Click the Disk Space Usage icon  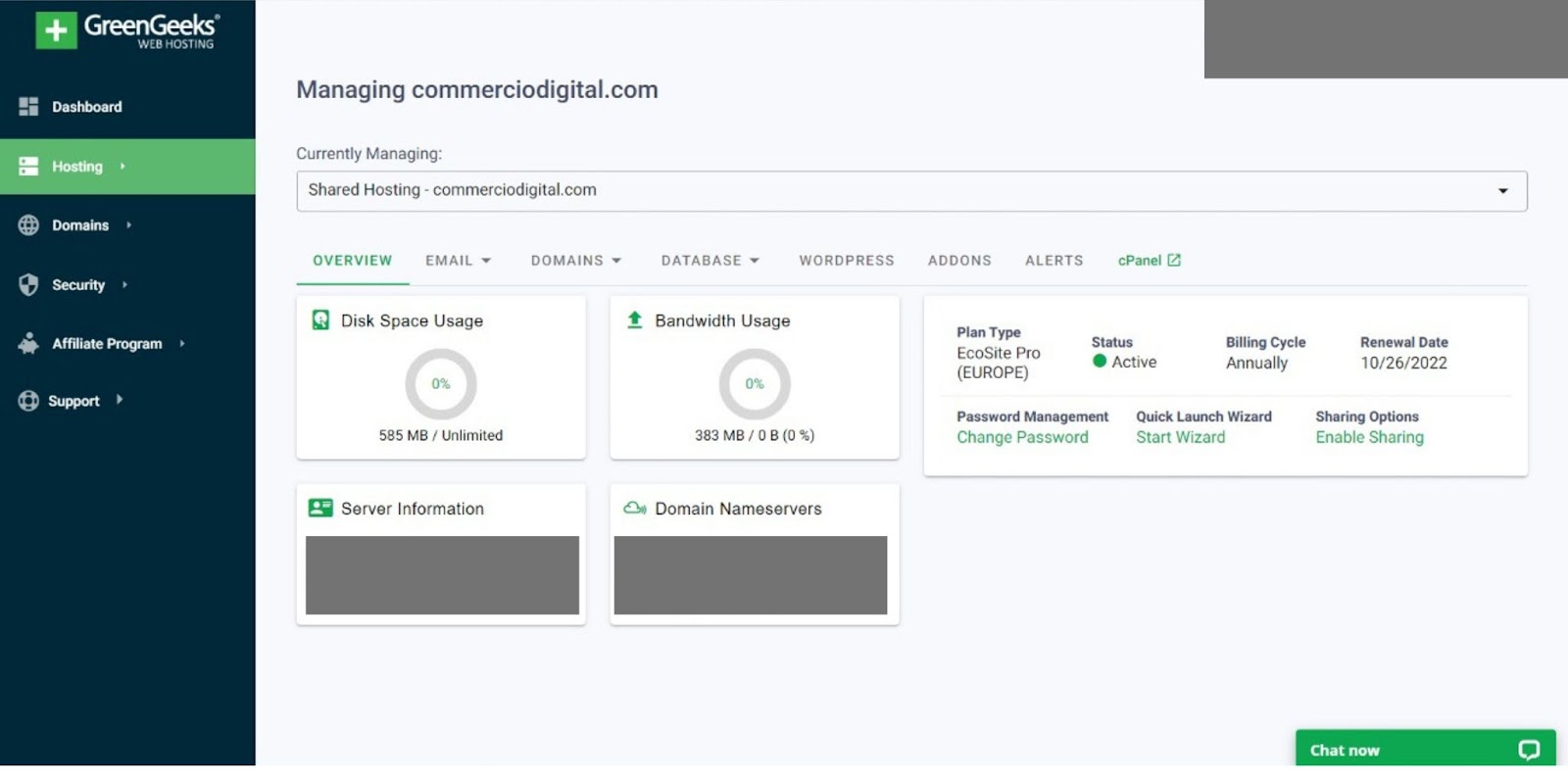pyautogui.click(x=320, y=319)
